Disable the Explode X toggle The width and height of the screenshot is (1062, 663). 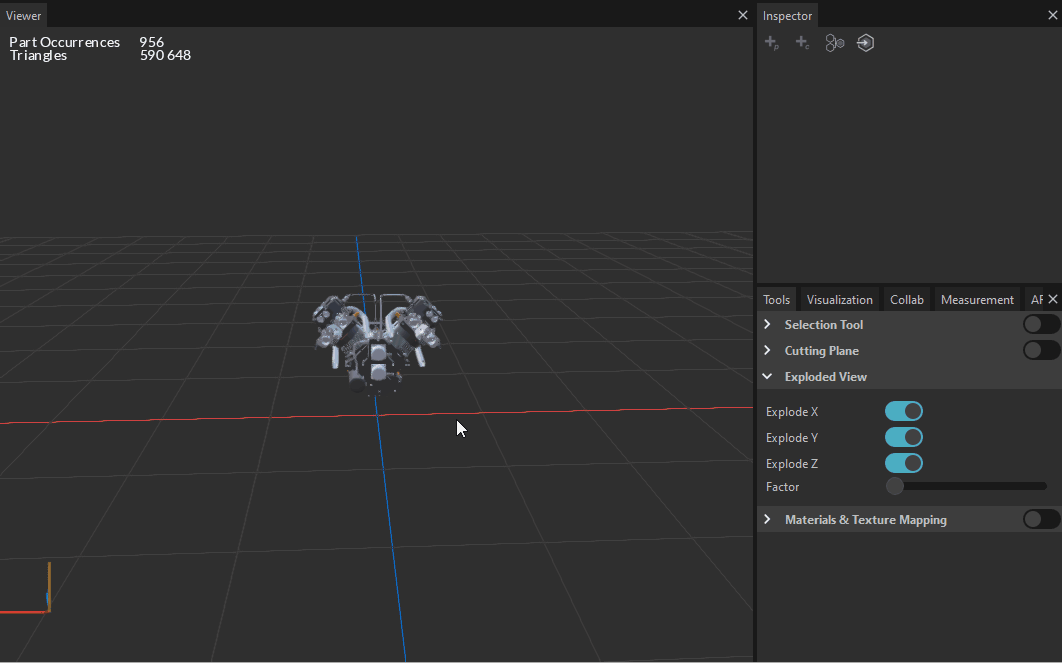tap(903, 411)
